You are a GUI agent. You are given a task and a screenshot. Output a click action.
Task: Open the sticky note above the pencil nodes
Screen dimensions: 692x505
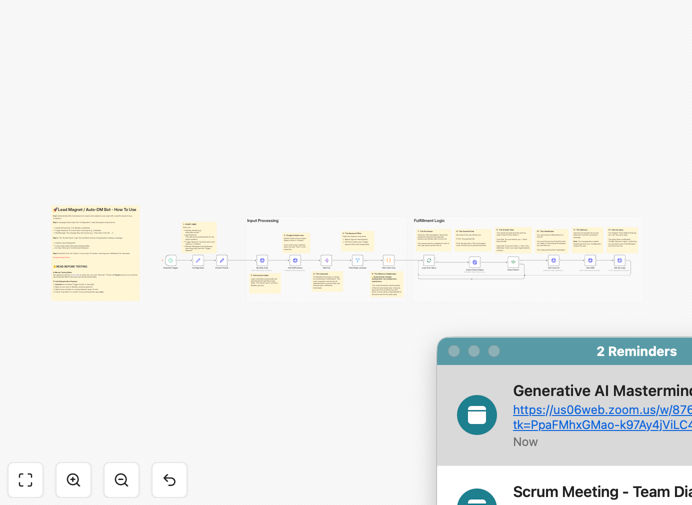[x=199, y=237]
